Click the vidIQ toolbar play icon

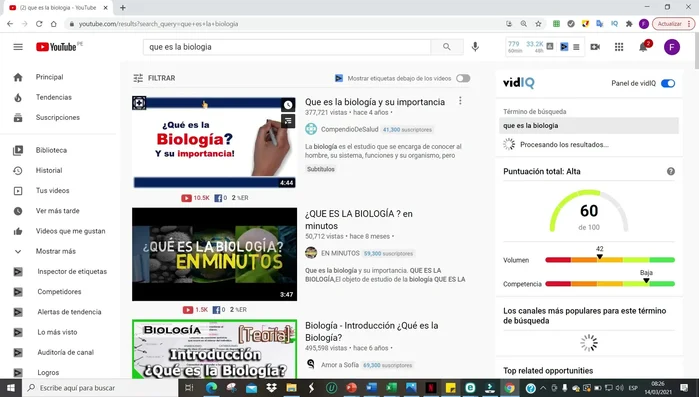pyautogui.click(x=564, y=47)
